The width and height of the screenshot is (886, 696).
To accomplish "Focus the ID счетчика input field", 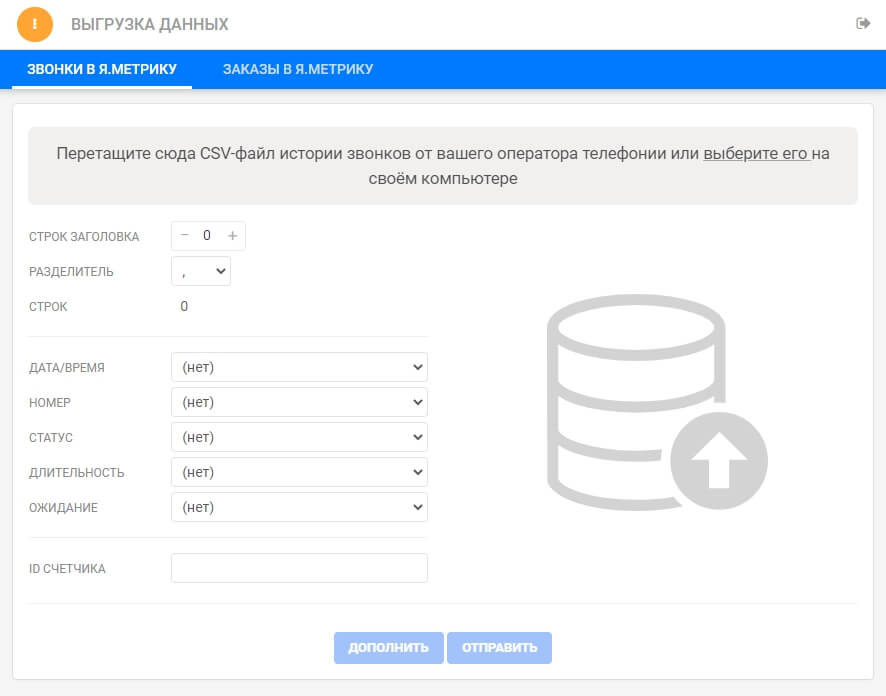I will pos(299,568).
